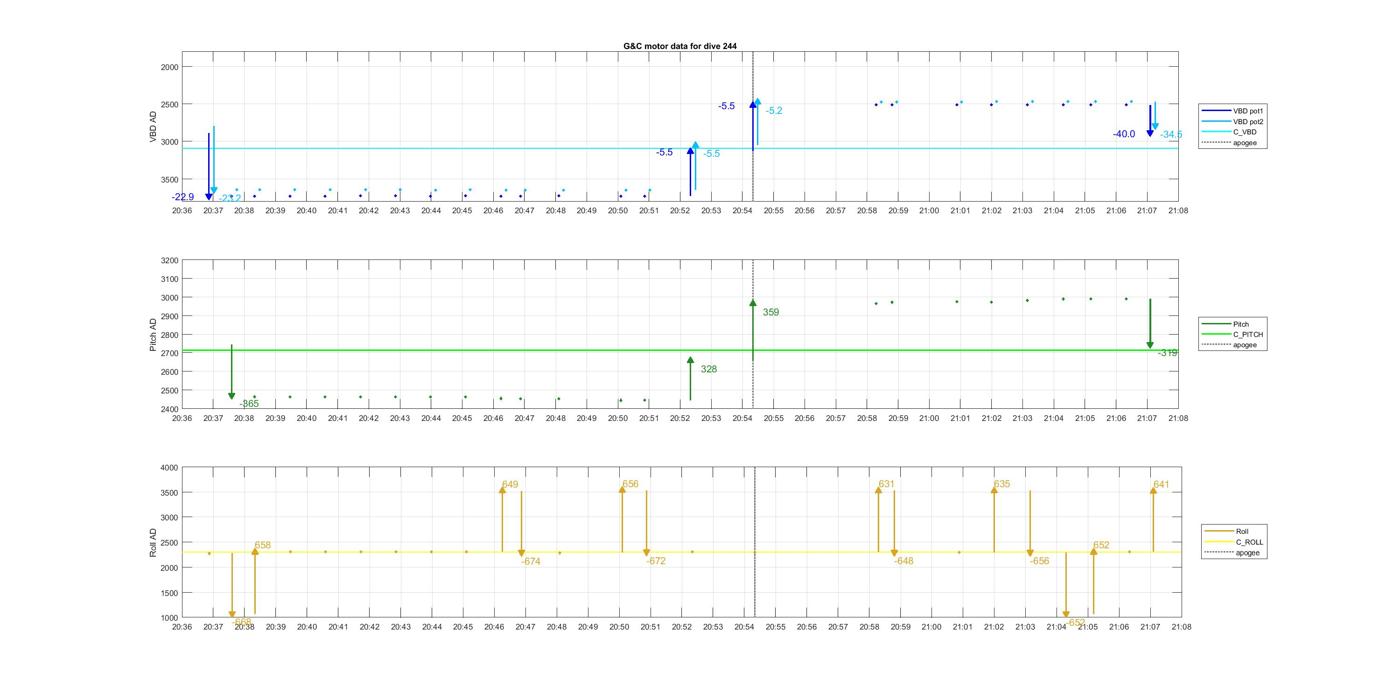The width and height of the screenshot is (1400, 693).
Task: Click the 21:08 time tick under VBD plot
Action: click(1178, 211)
